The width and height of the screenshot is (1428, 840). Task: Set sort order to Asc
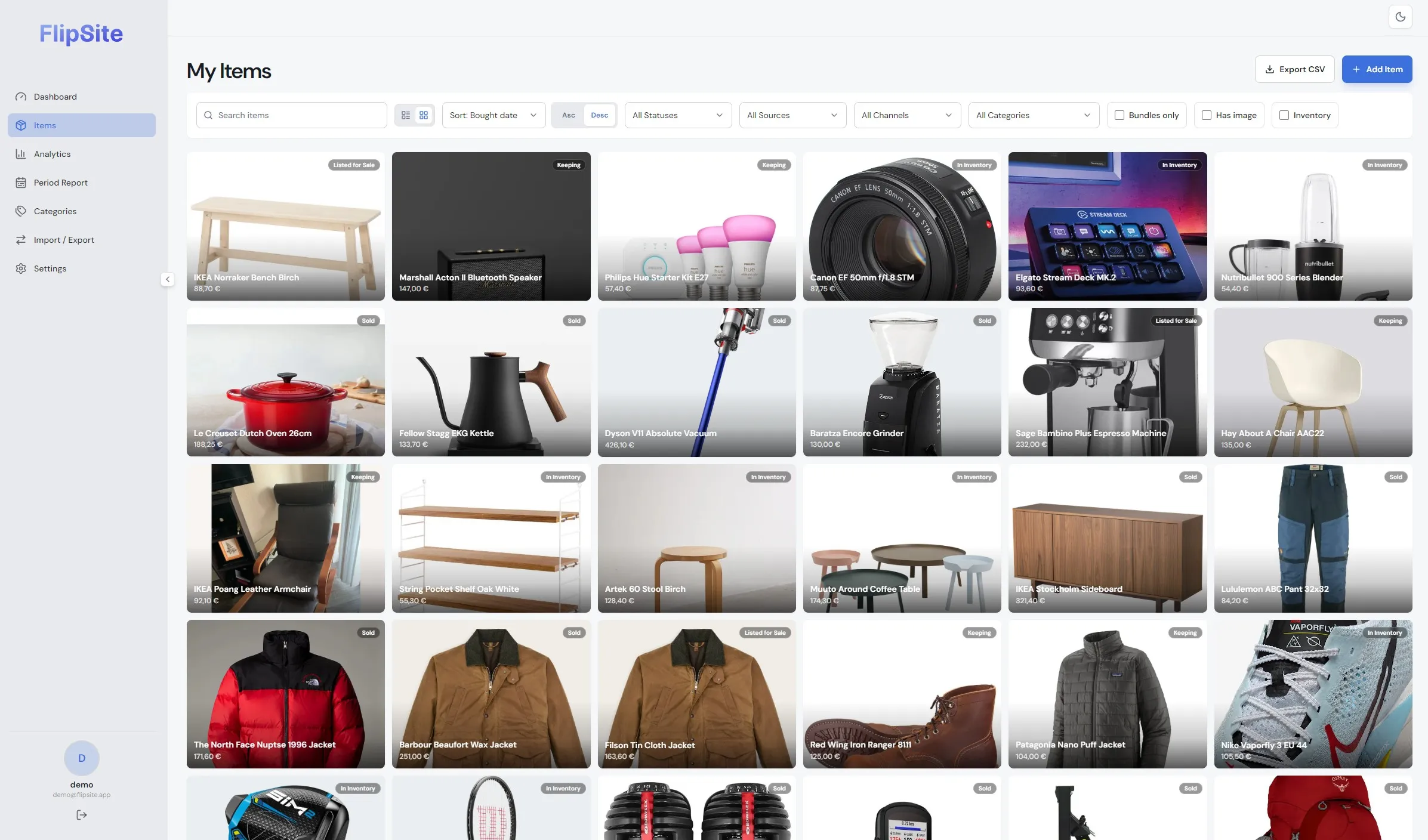569,115
